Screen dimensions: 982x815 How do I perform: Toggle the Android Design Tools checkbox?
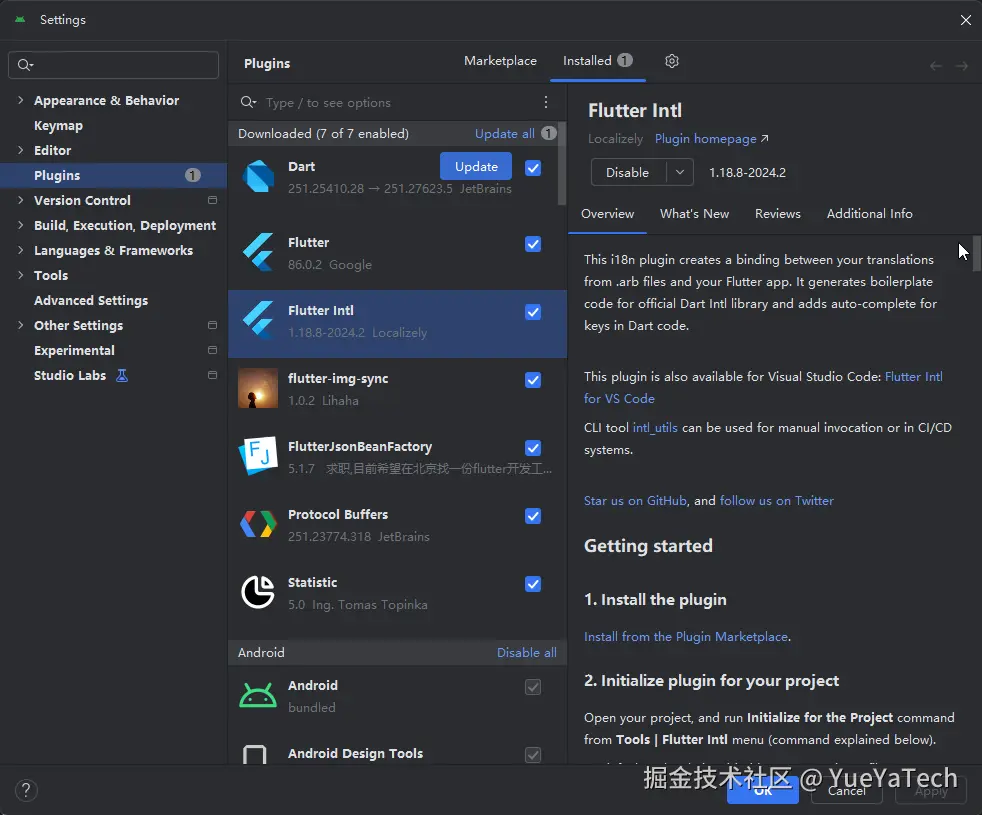(x=533, y=755)
